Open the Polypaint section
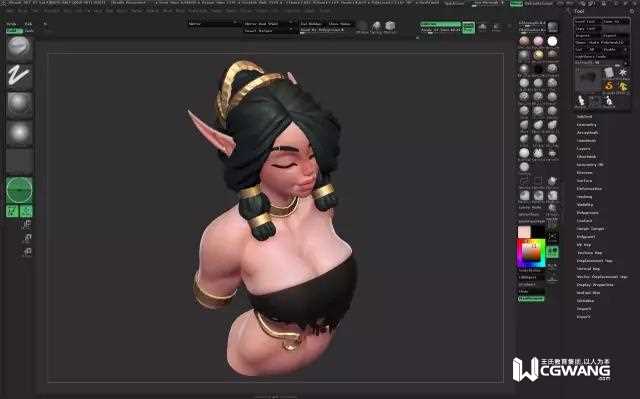Viewport: 640px width, 399px height. (x=586, y=237)
